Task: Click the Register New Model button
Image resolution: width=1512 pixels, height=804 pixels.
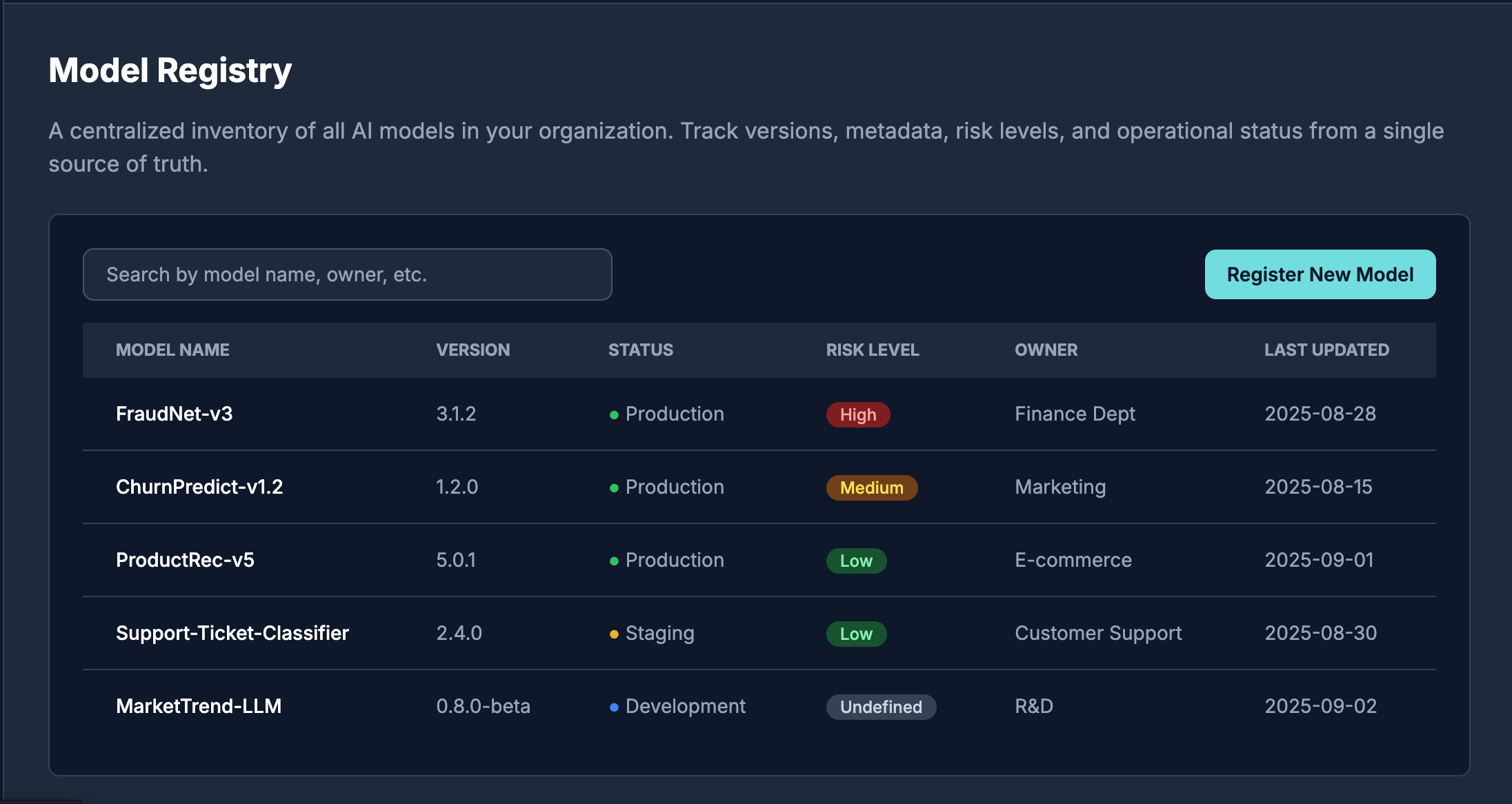Action: coord(1320,274)
